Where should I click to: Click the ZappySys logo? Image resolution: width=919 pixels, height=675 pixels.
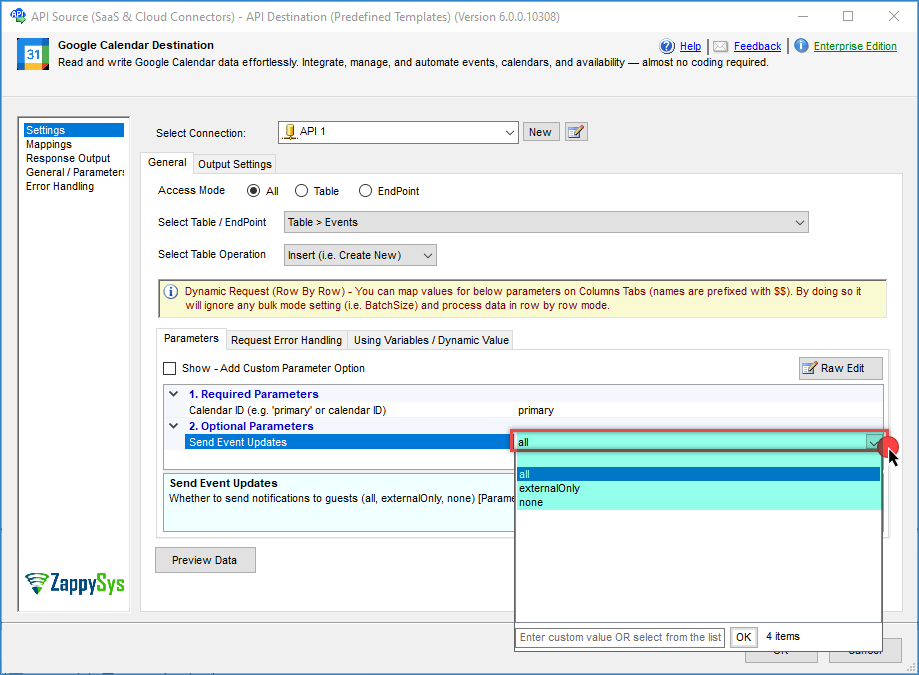[x=75, y=583]
